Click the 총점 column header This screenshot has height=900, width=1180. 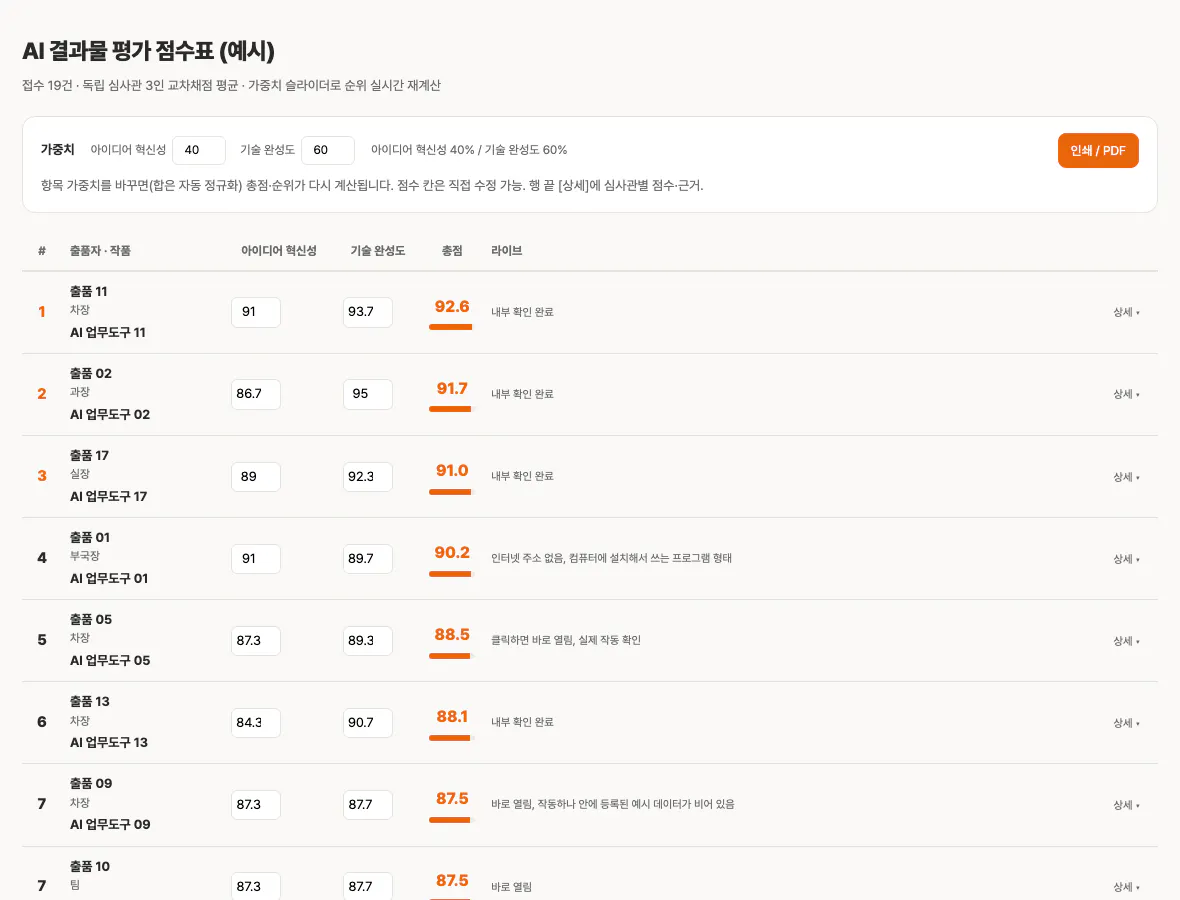452,251
